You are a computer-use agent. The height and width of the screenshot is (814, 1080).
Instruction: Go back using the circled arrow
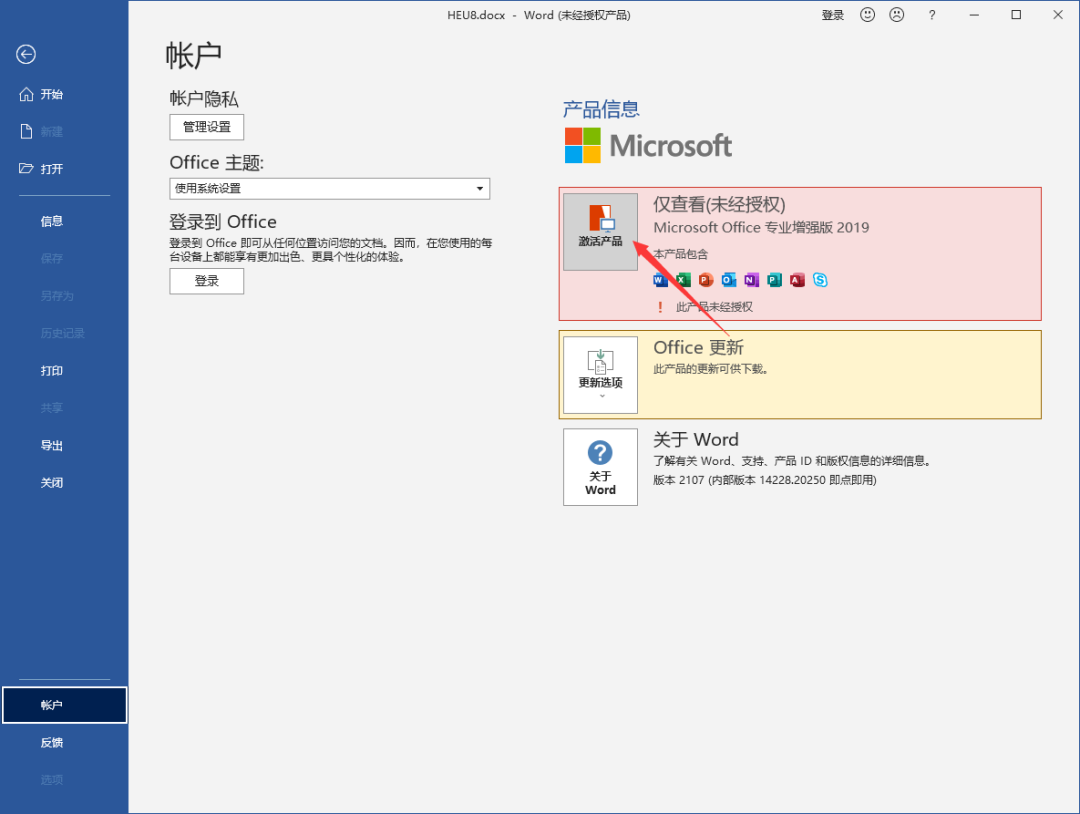[x=26, y=54]
